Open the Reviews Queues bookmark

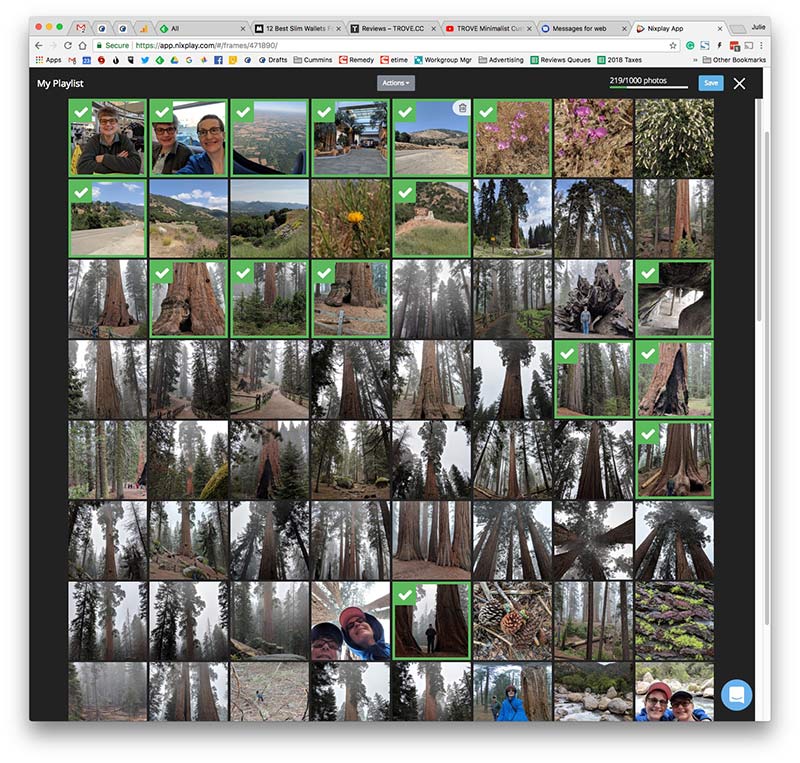[x=560, y=60]
